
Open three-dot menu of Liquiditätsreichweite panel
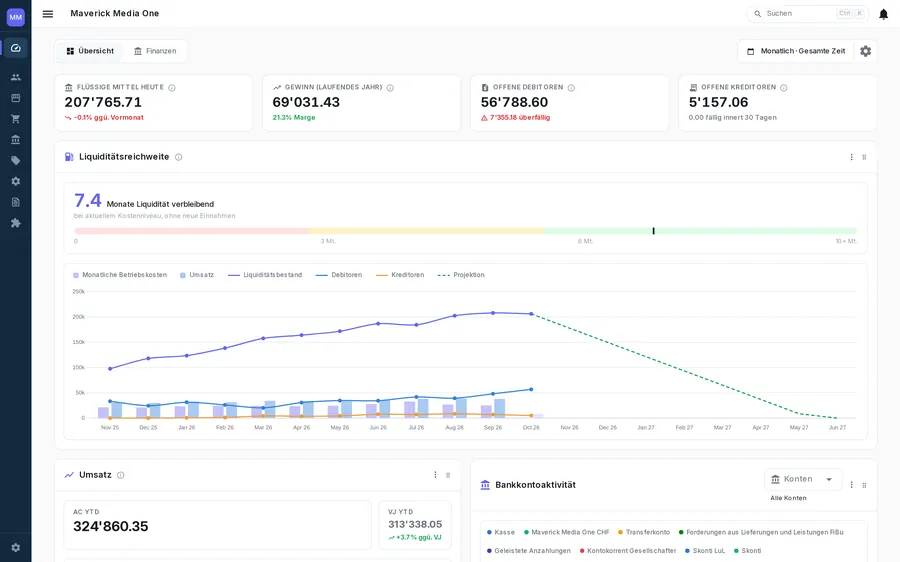coord(851,157)
